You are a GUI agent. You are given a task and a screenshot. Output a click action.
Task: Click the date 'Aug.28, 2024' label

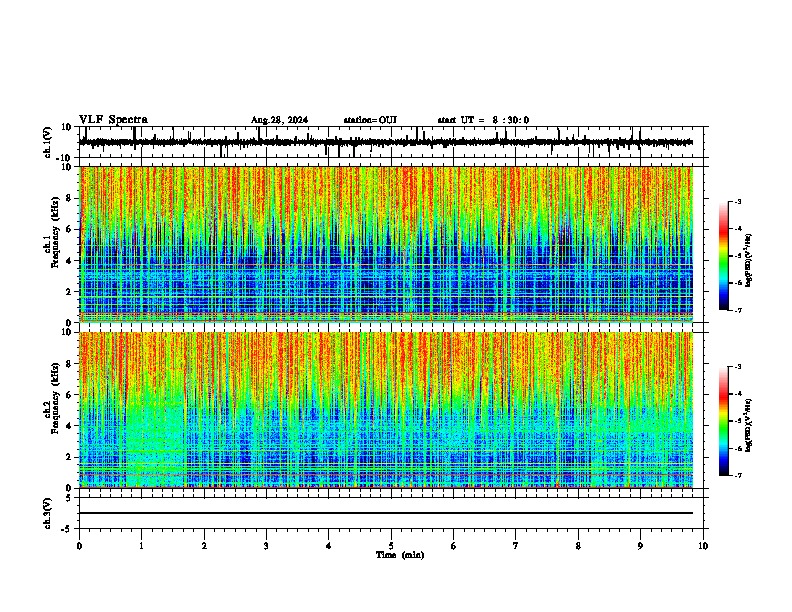pos(279,120)
